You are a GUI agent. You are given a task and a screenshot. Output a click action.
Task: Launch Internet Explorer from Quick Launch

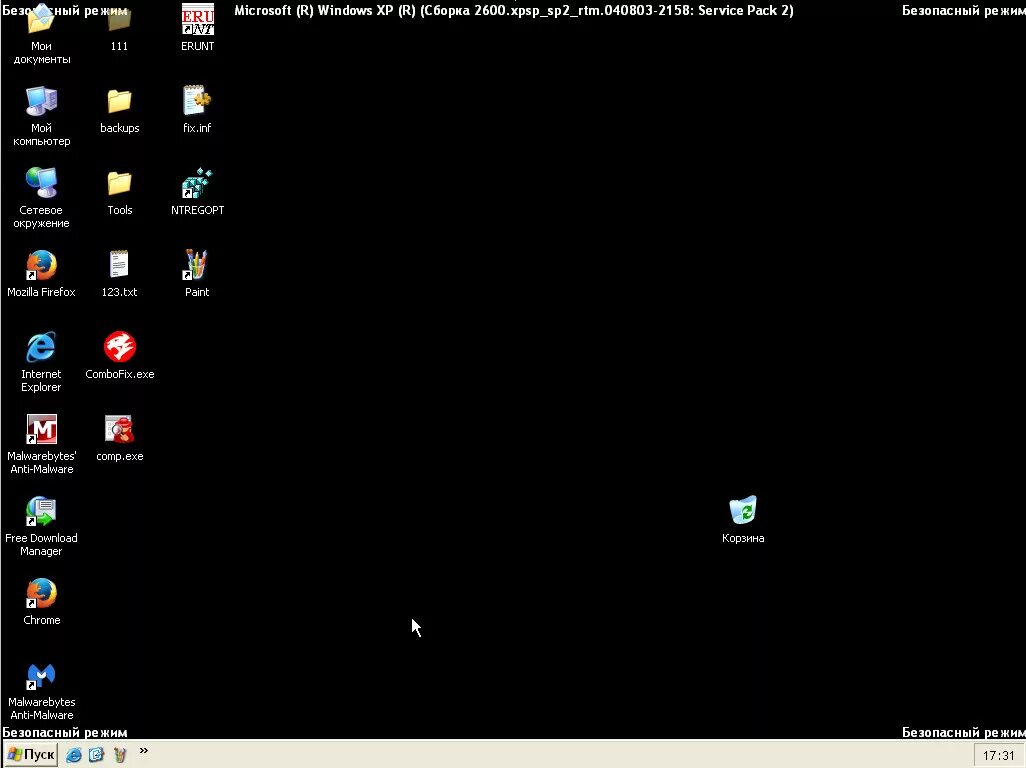click(x=74, y=755)
